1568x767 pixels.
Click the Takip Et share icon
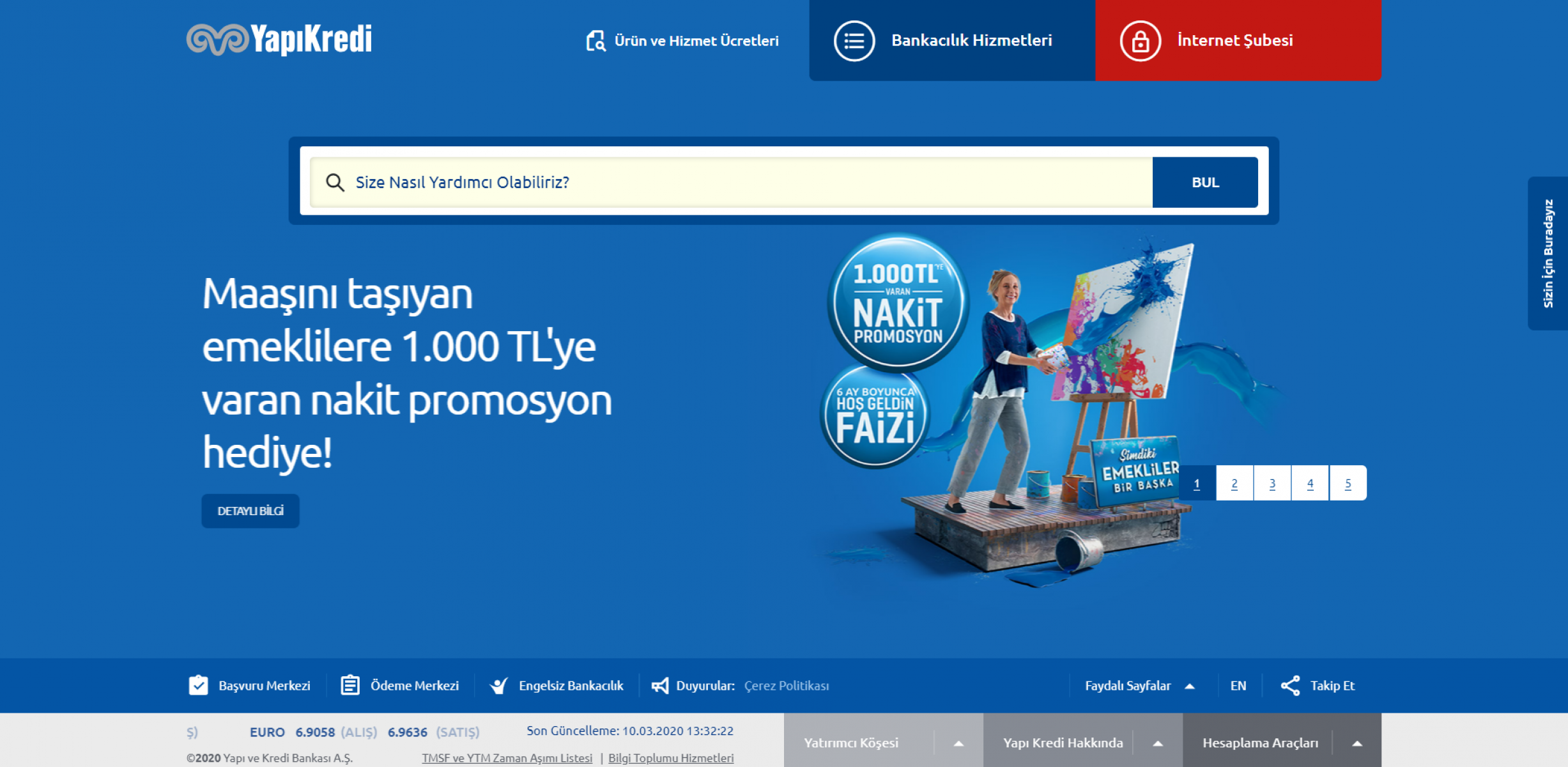(1290, 685)
